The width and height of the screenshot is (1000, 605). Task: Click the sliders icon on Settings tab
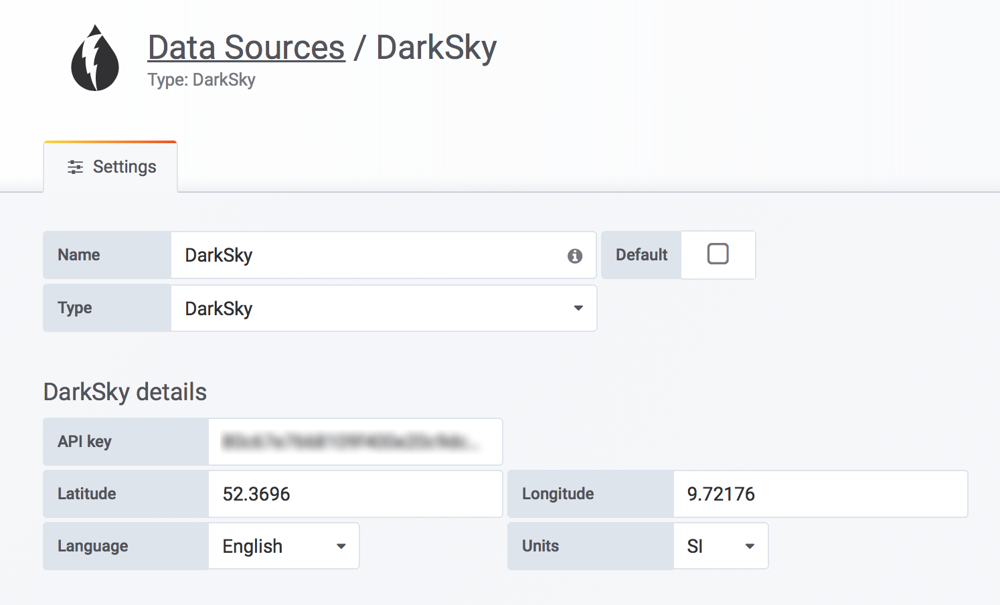(x=75, y=167)
